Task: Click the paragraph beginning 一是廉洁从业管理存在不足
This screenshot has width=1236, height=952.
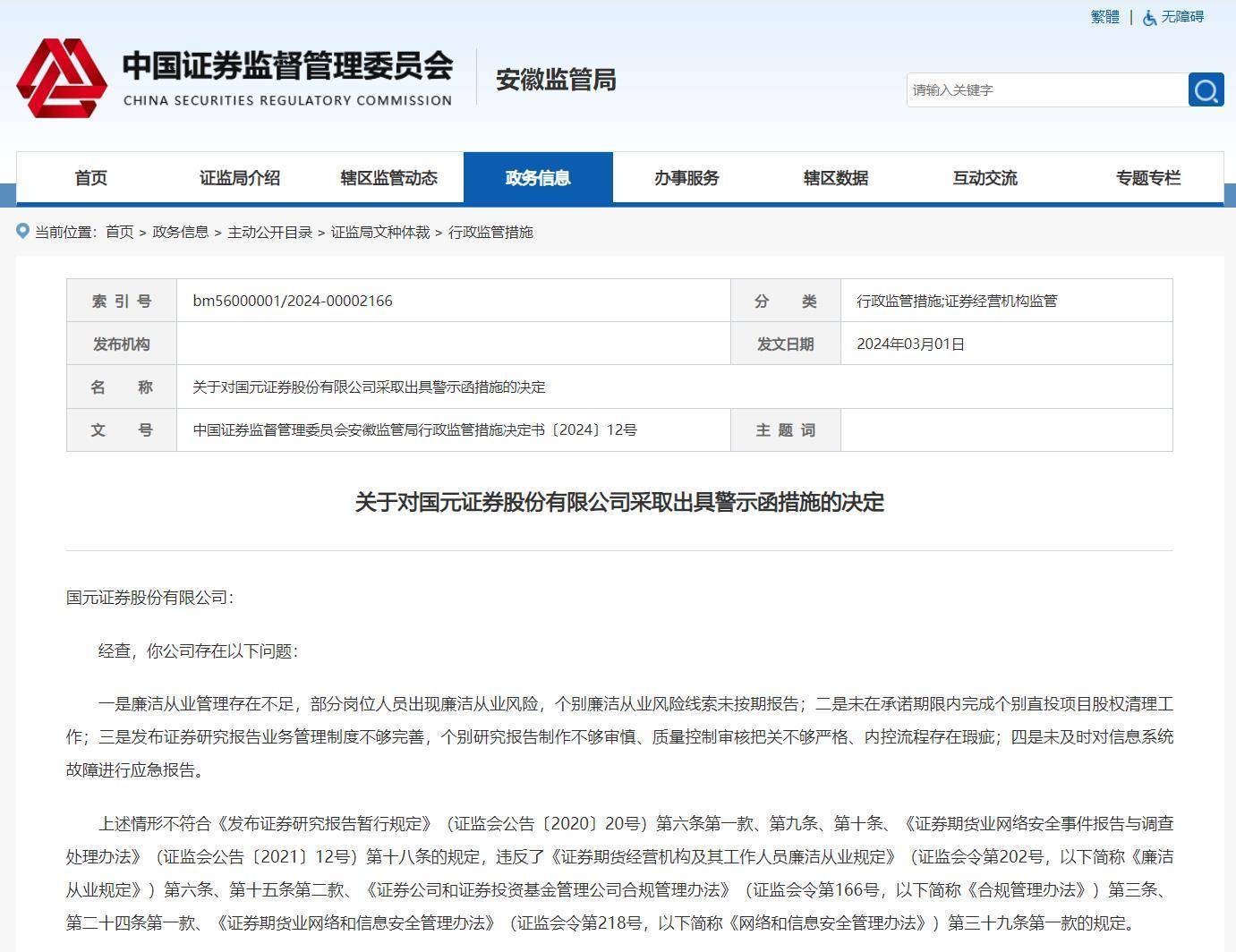Action: point(619,736)
